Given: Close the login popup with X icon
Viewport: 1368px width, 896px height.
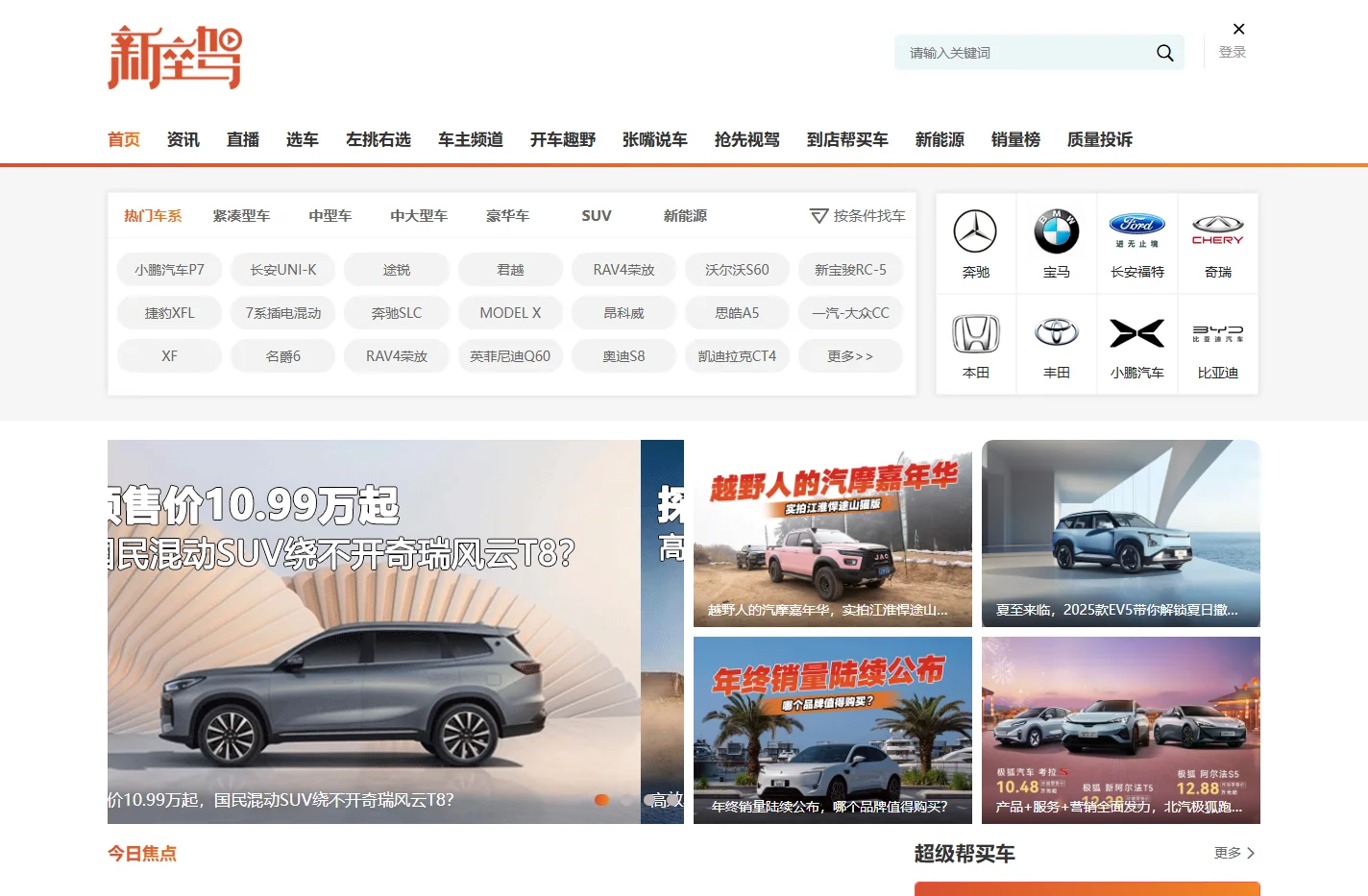Looking at the screenshot, I should pyautogui.click(x=1238, y=29).
